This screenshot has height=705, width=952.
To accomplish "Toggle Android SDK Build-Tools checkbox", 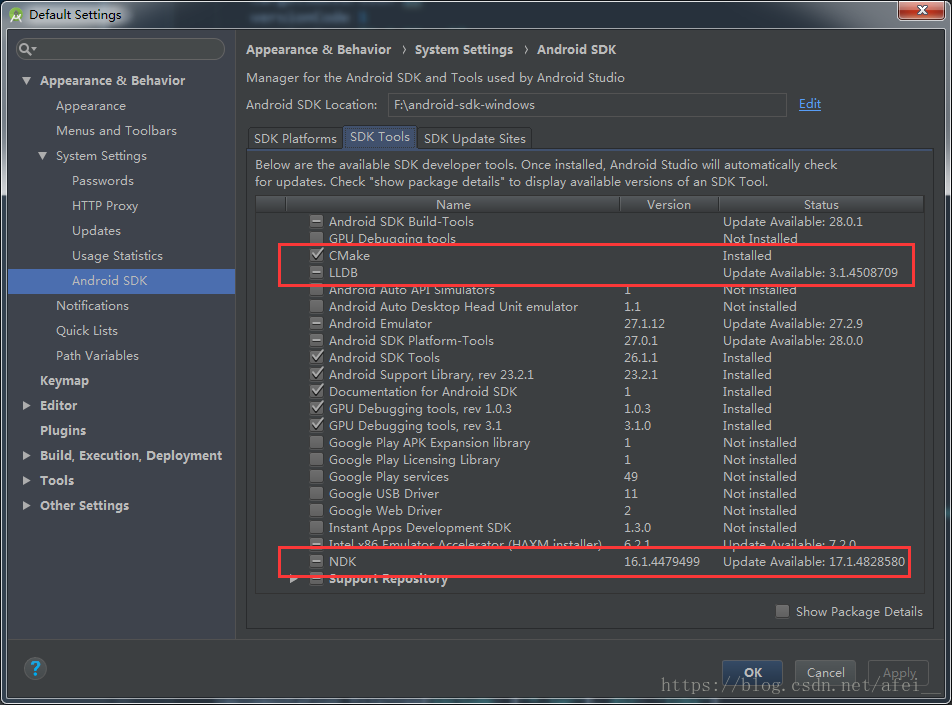I will coord(316,222).
